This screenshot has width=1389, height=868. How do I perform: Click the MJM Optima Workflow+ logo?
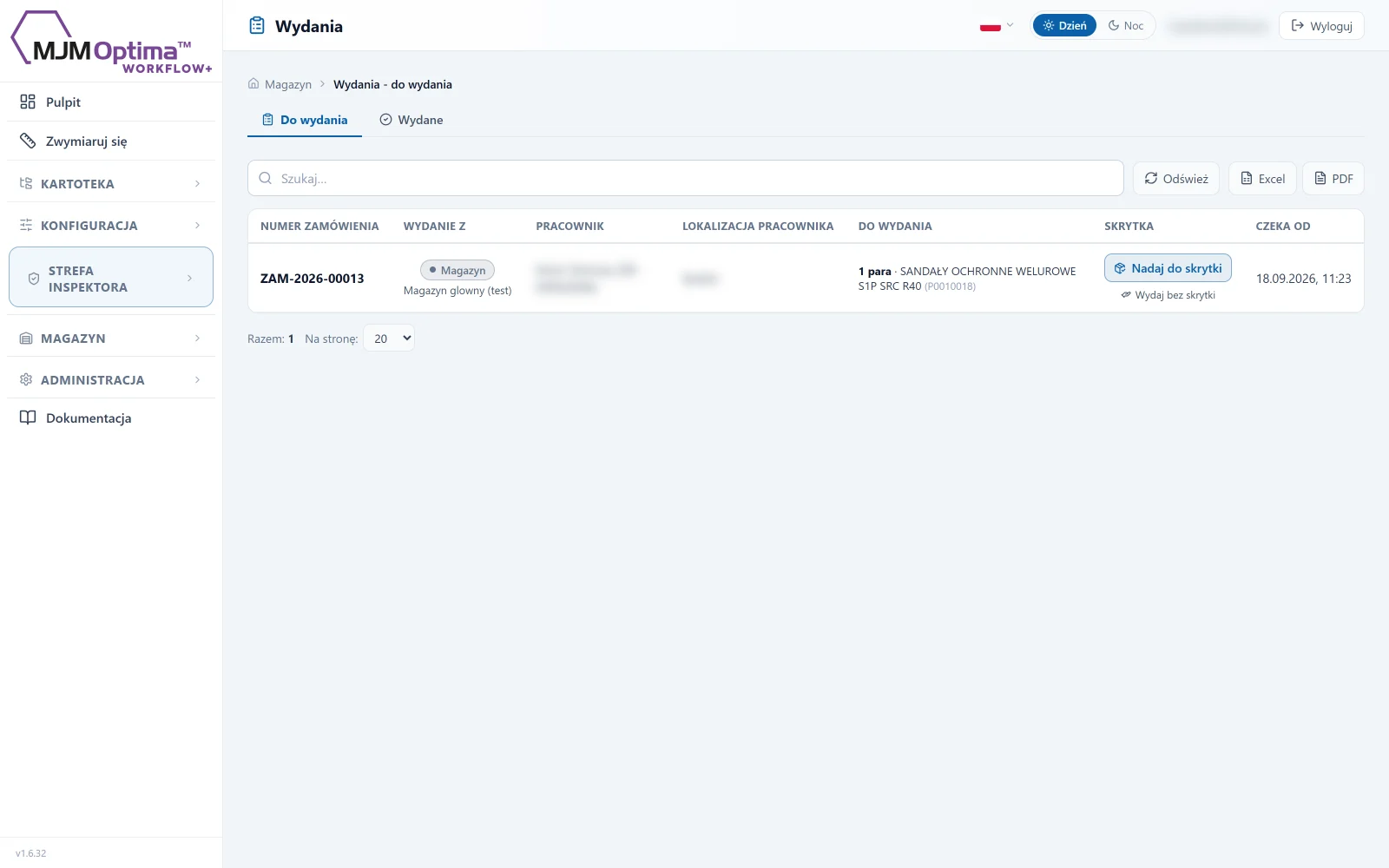click(x=111, y=42)
